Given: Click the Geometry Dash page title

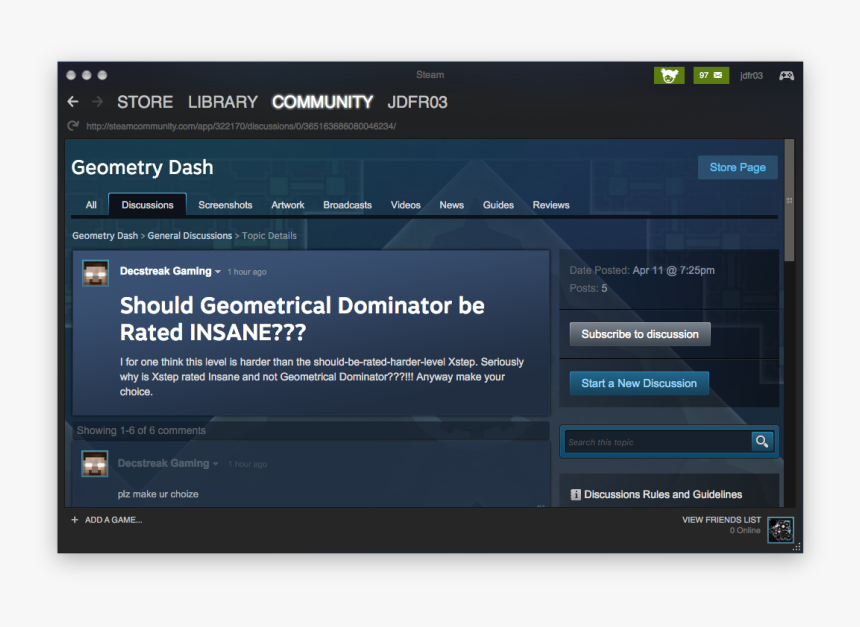Looking at the screenshot, I should [x=142, y=167].
